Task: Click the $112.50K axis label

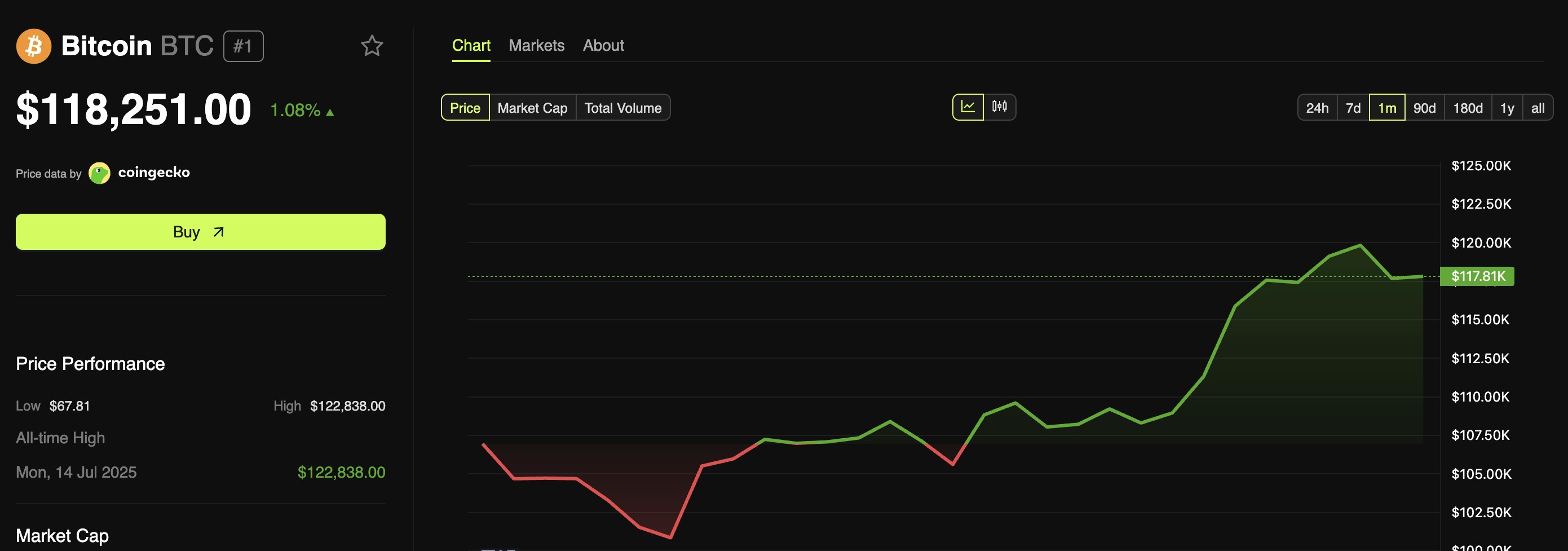Action: [1481, 359]
